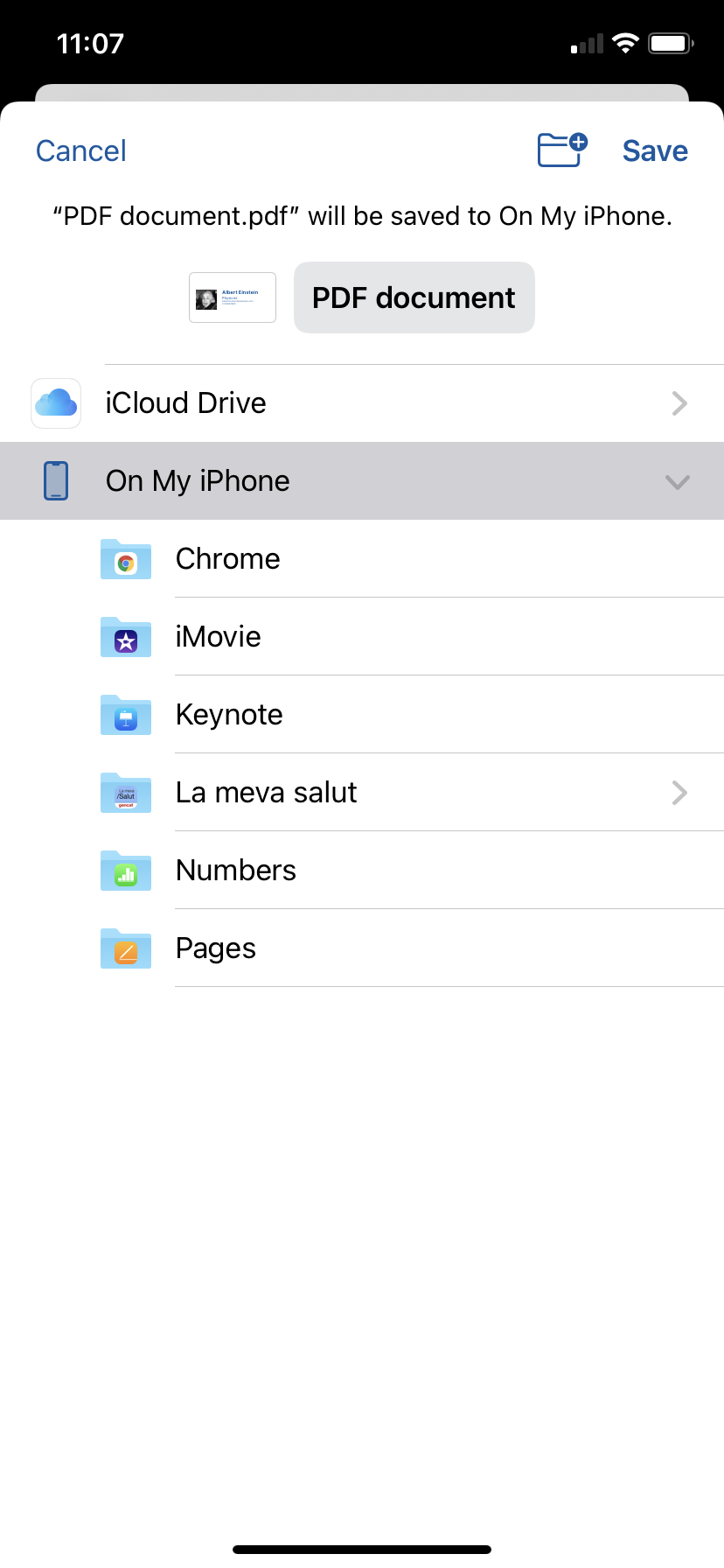Image resolution: width=724 pixels, height=1568 pixels.
Task: Tap the new folder icon
Action: tap(562, 150)
